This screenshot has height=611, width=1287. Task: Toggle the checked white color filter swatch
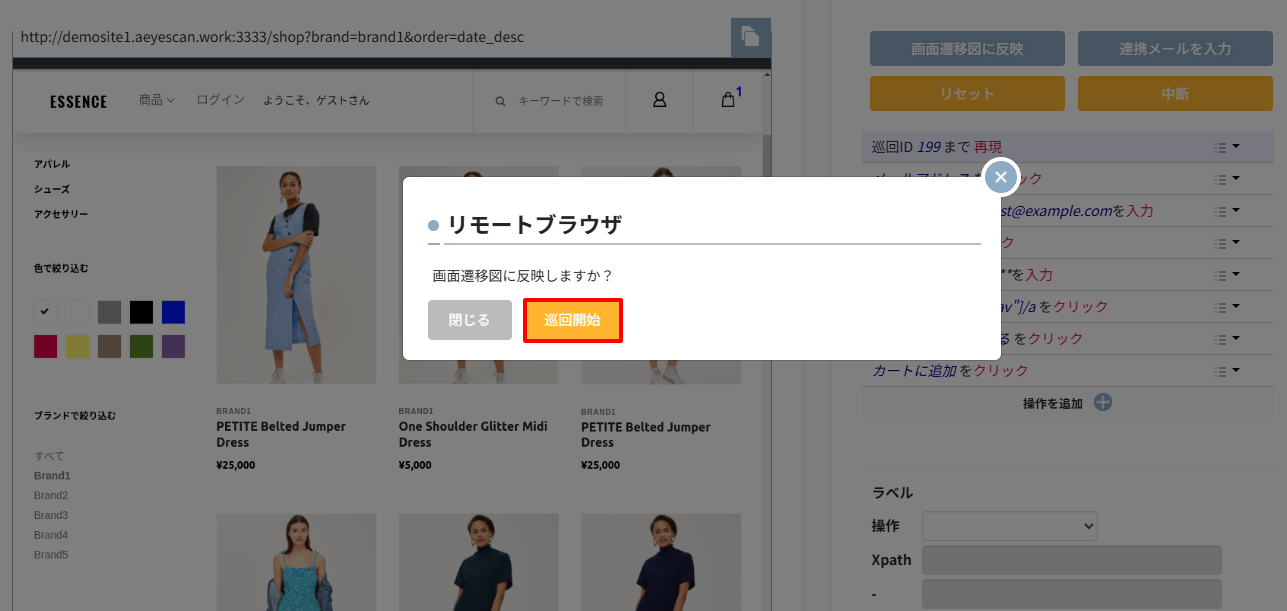pos(45,312)
